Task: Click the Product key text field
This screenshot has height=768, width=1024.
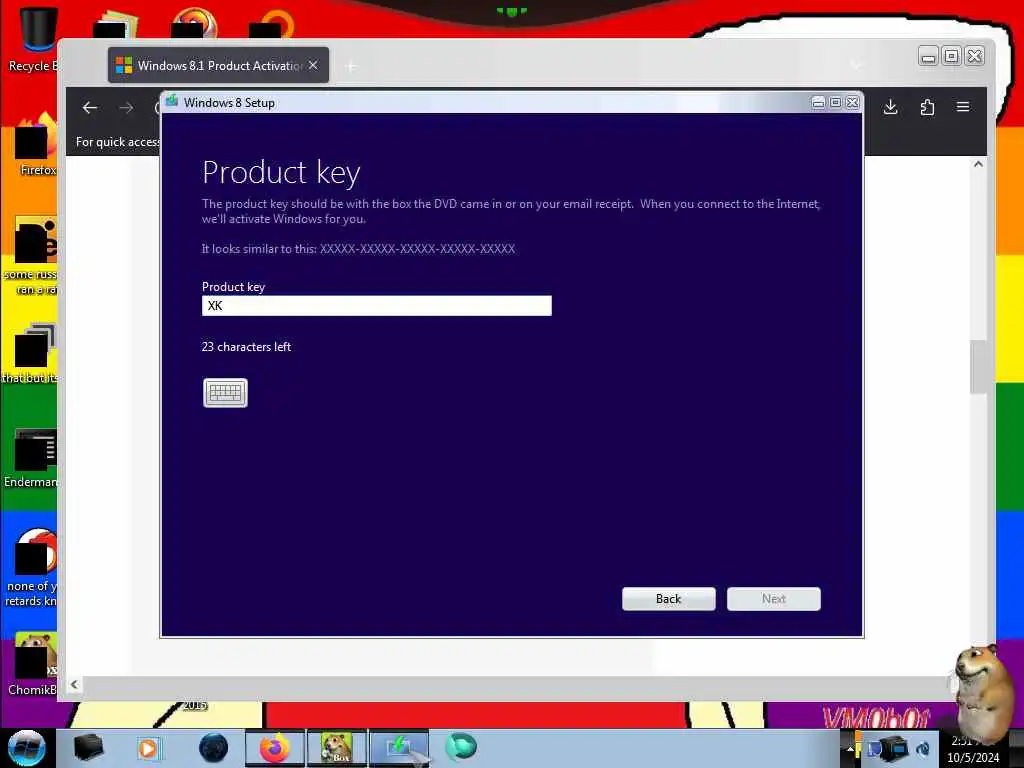Action: pyautogui.click(x=377, y=306)
